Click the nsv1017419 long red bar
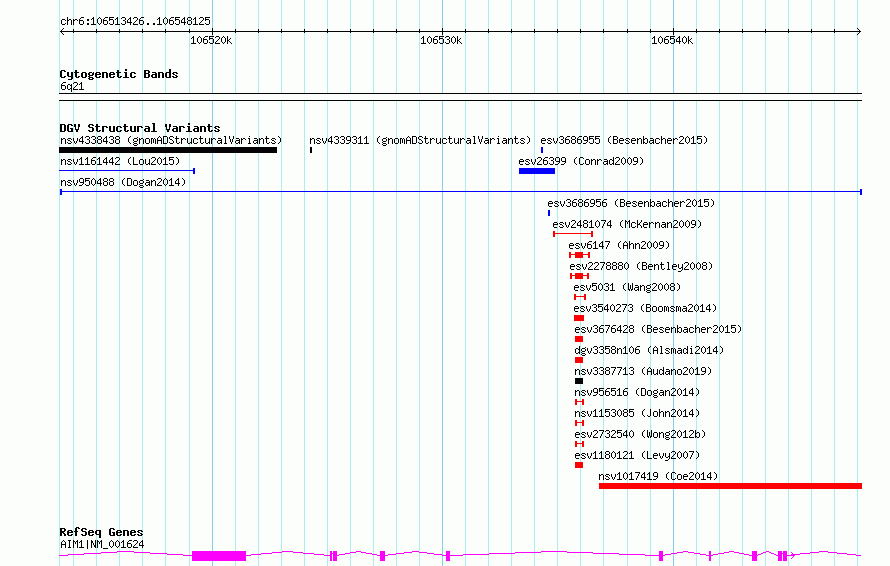This screenshot has width=890, height=566. pyautogui.click(x=731, y=486)
